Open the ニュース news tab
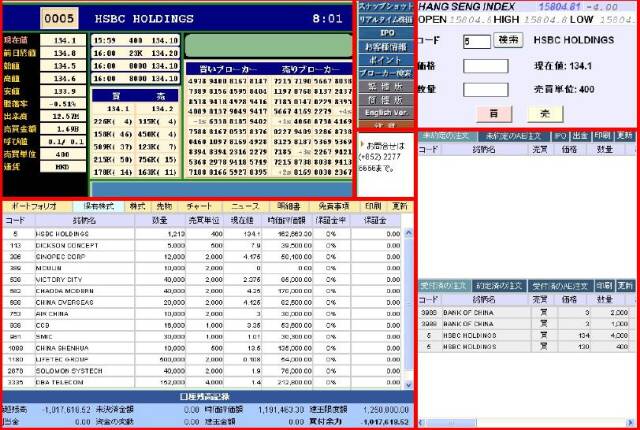 coord(245,206)
